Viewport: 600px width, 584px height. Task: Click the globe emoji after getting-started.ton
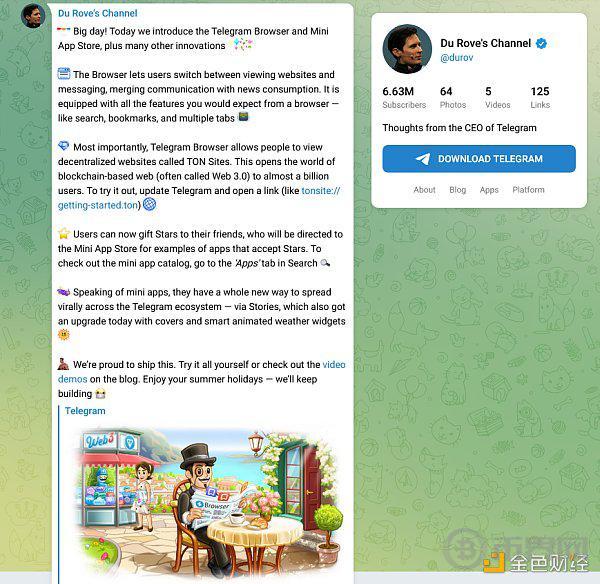(x=149, y=204)
